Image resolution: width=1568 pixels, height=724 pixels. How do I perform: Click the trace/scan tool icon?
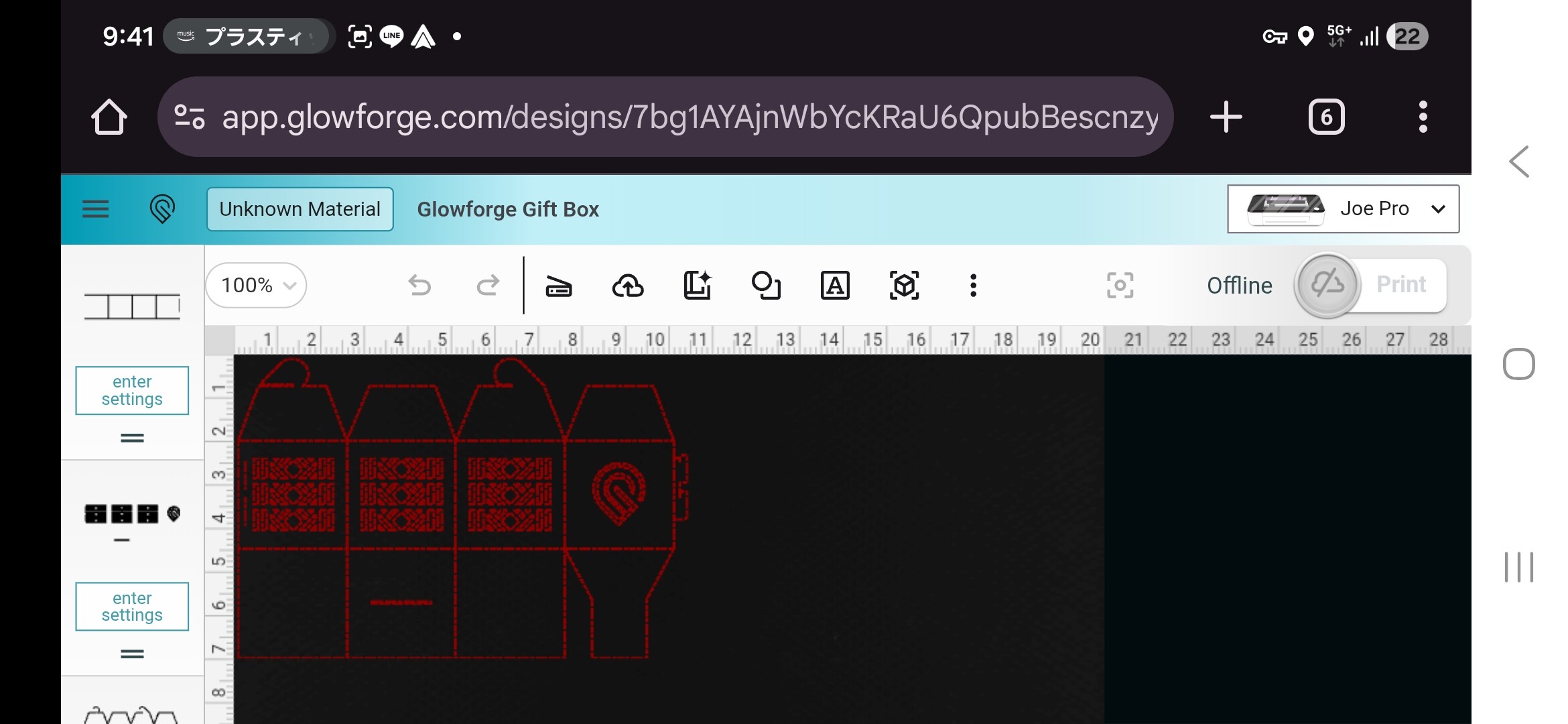(558, 286)
